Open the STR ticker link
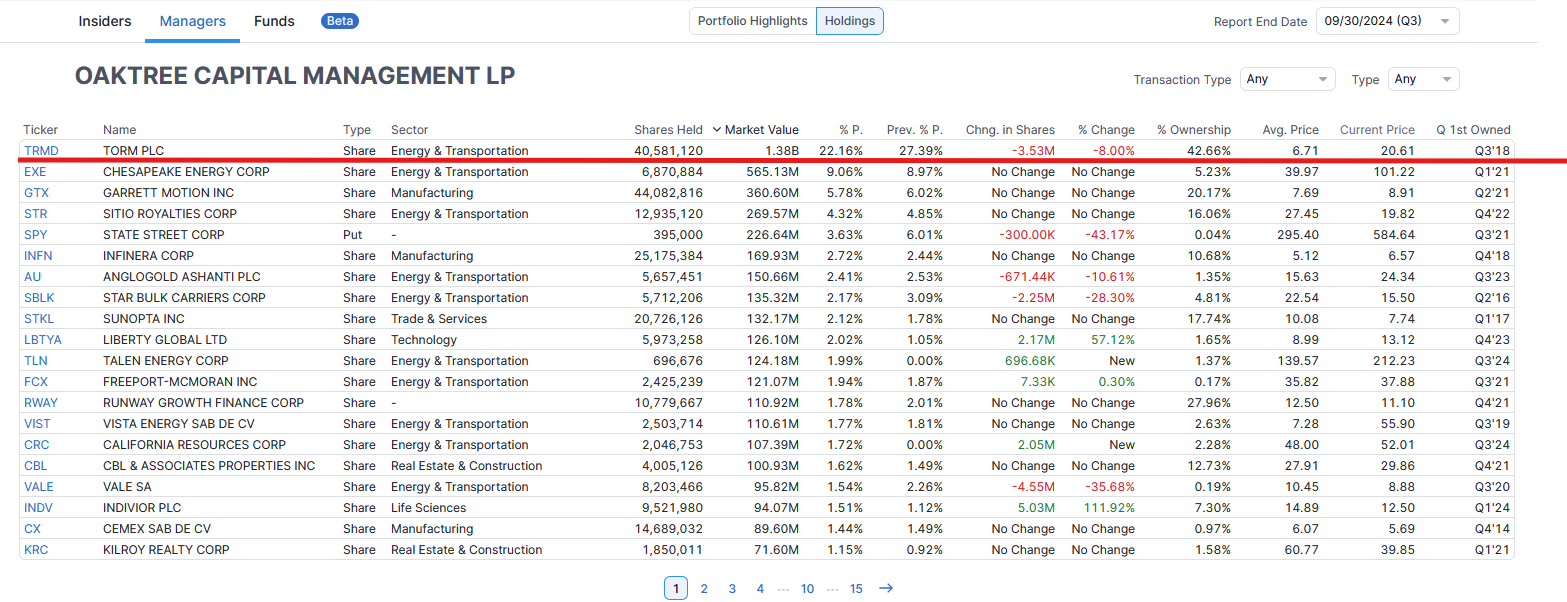The width and height of the screenshot is (1567, 602). click(x=35, y=214)
